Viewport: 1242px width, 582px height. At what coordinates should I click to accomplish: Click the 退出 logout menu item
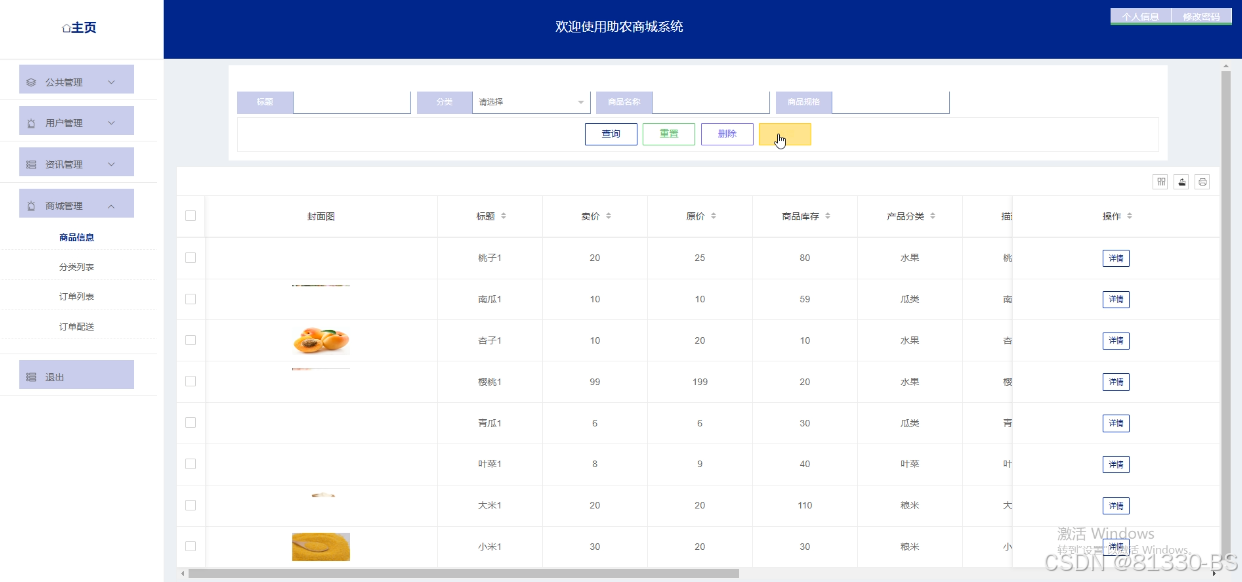pyautogui.click(x=76, y=375)
